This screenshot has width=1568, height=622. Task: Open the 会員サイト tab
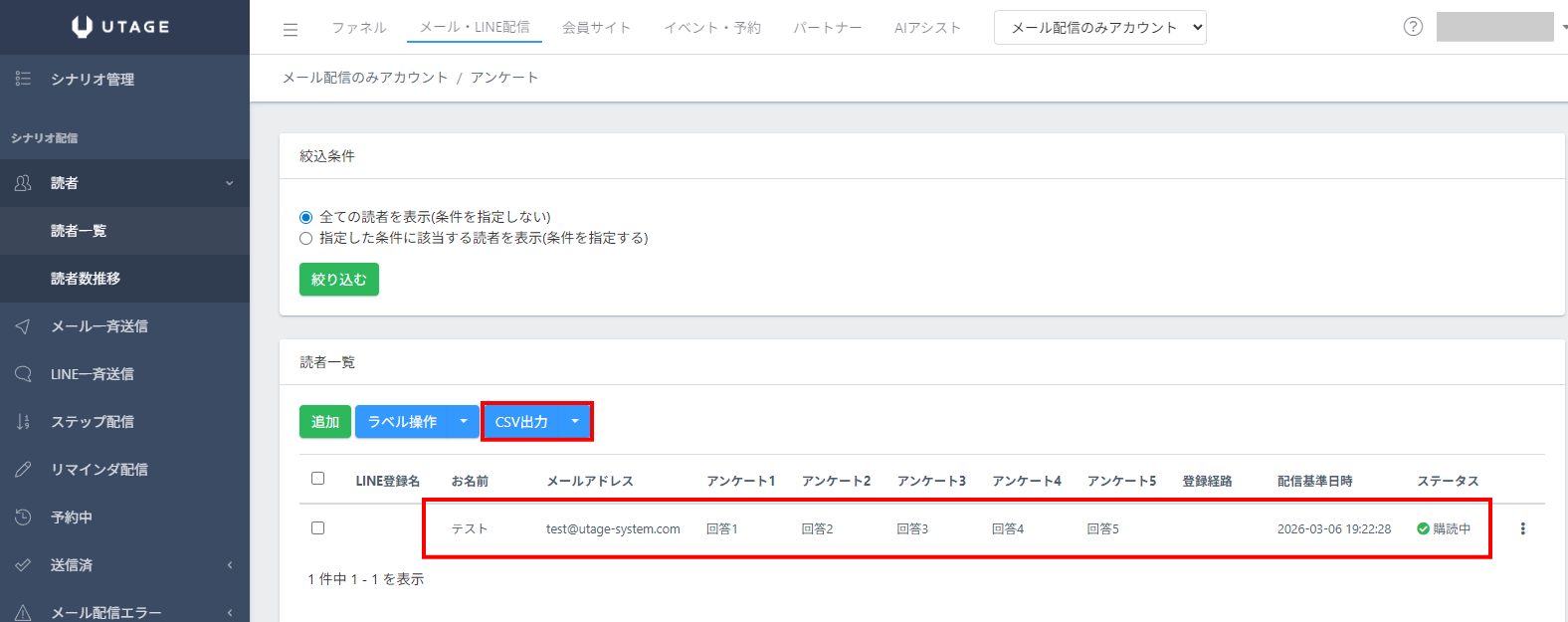tap(596, 28)
